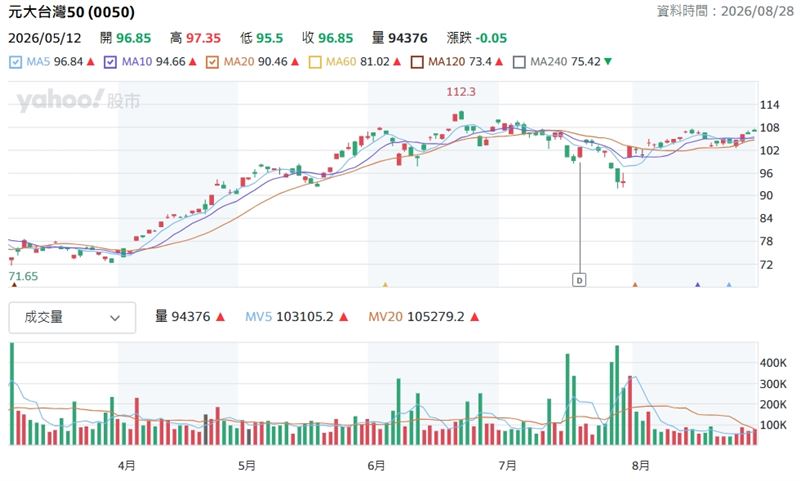
Task: Uncheck the MA10 moving average checkbox
Action: pos(110,62)
